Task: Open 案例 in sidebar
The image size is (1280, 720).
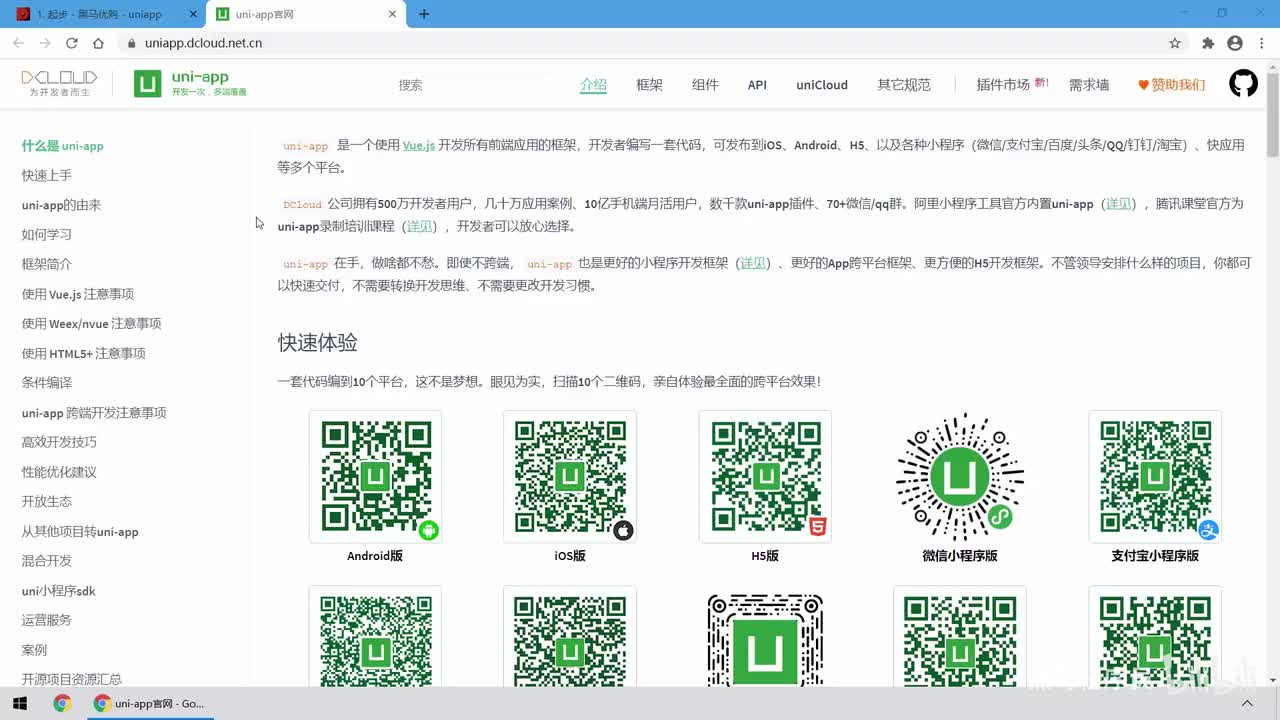Action: 34,650
